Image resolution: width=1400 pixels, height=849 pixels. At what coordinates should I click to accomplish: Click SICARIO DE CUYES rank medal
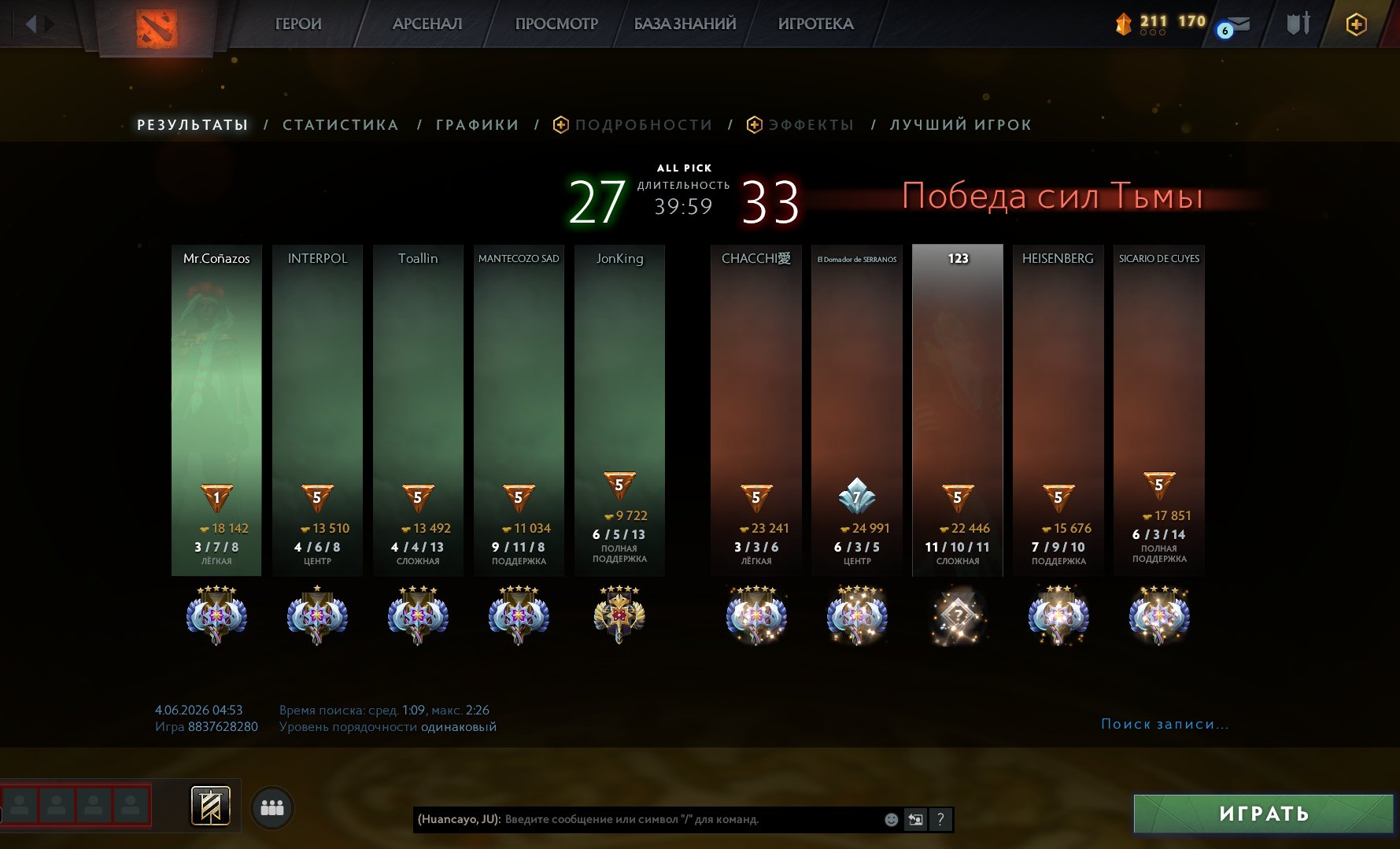click(1159, 615)
